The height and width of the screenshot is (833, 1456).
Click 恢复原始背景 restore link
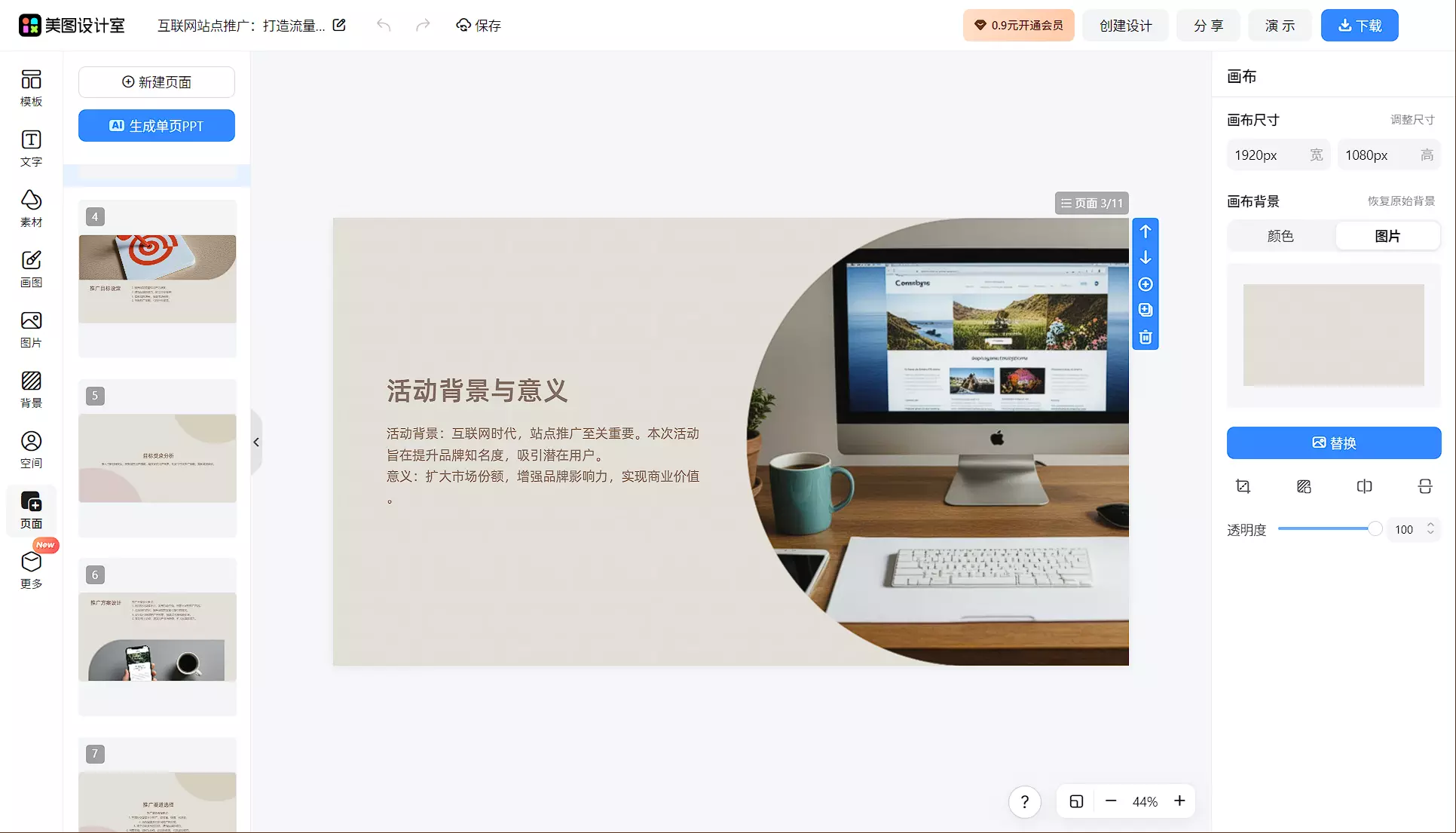coord(1400,201)
